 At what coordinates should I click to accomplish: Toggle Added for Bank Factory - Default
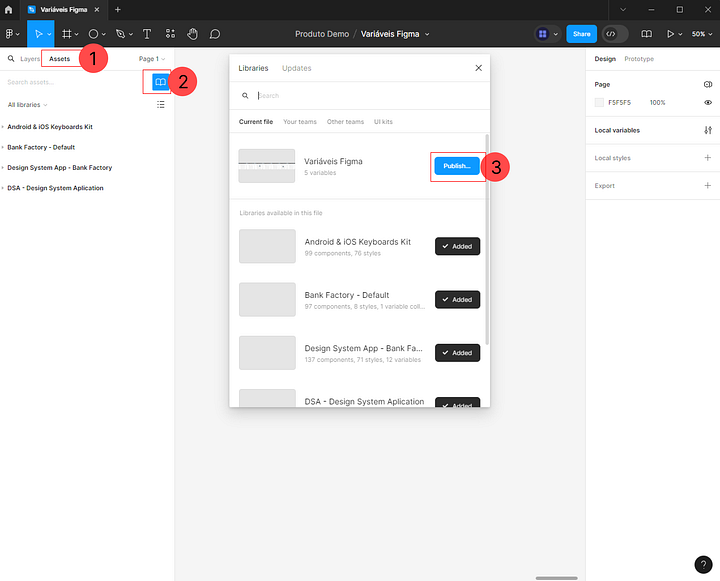[x=457, y=299]
